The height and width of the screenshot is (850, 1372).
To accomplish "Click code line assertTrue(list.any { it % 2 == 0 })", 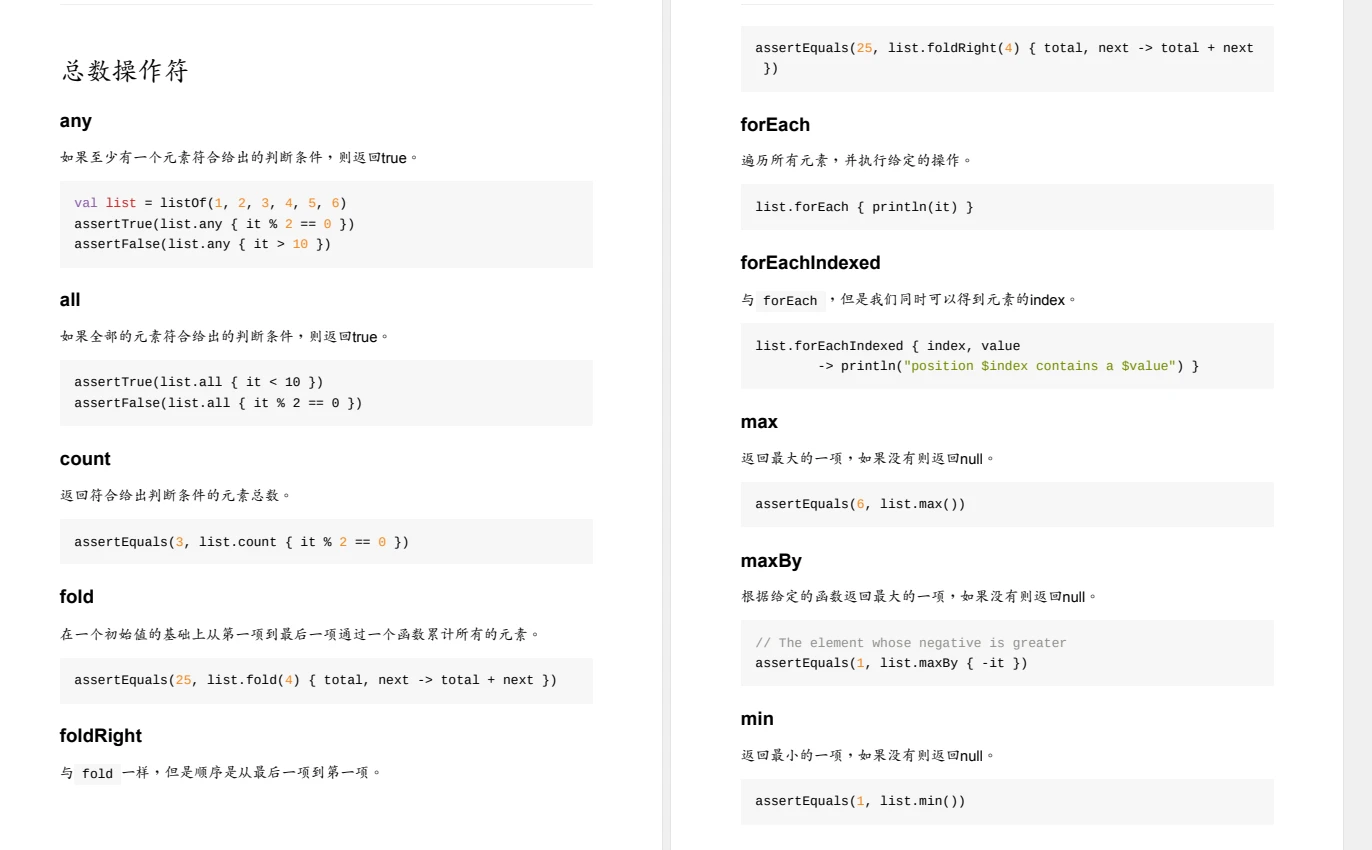I will pyautogui.click(x=214, y=224).
